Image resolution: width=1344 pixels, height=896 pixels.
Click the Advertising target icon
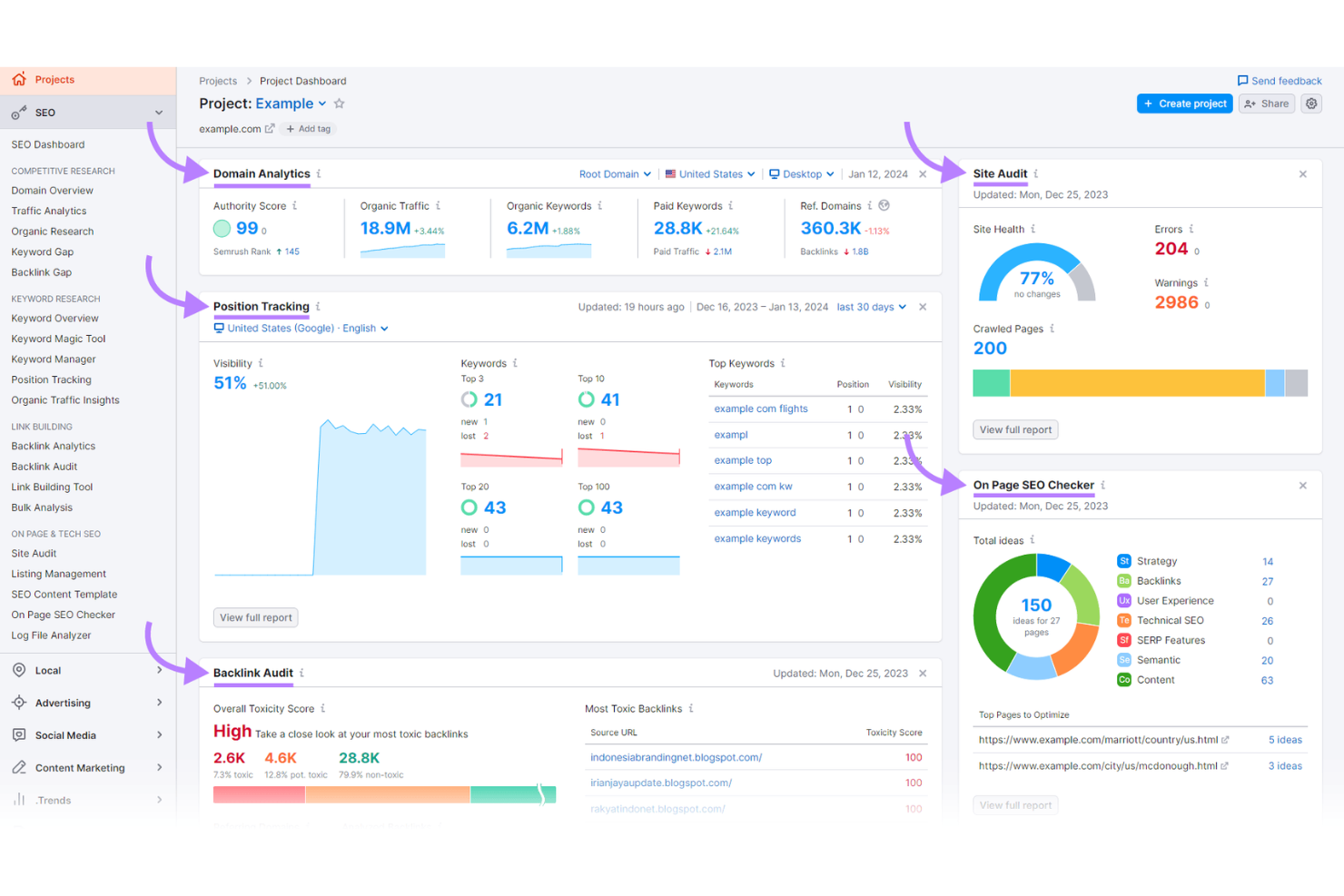19,703
